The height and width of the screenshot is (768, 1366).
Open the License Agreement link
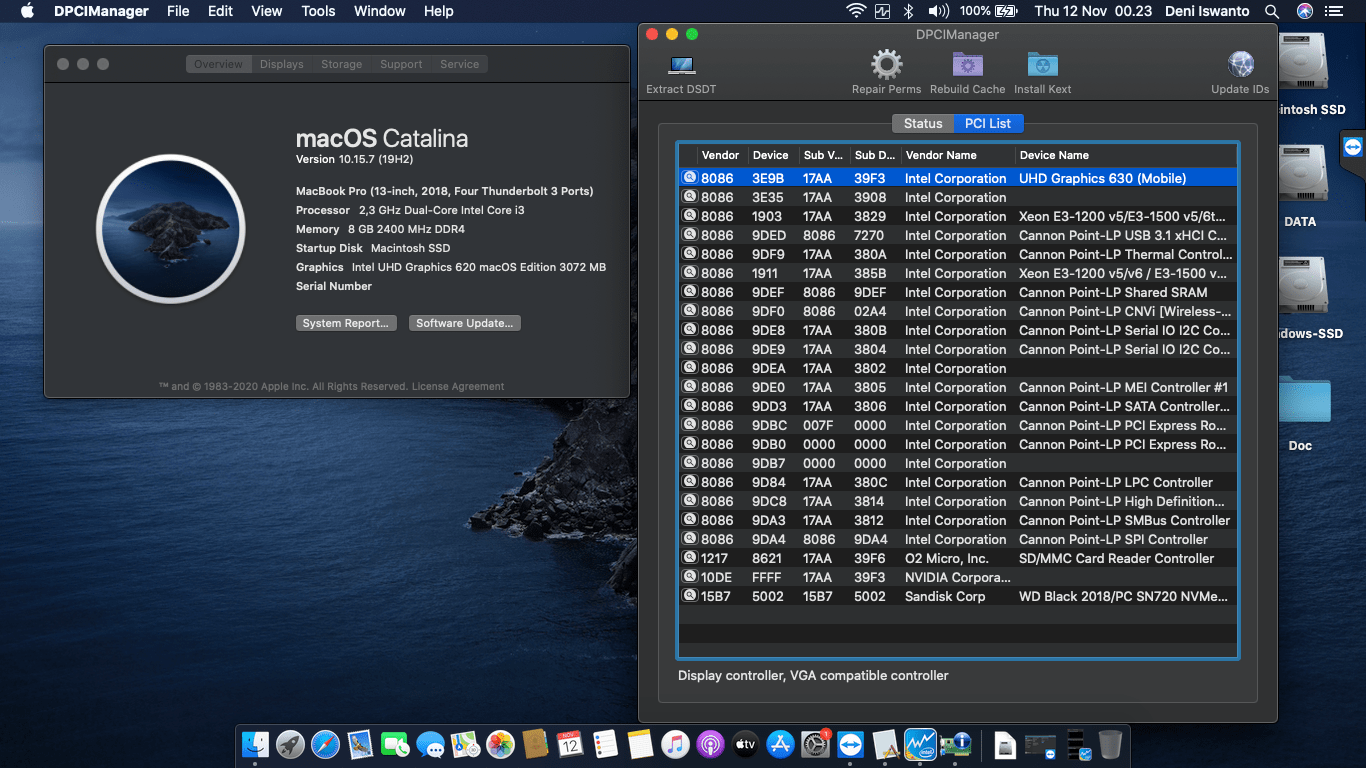pos(458,386)
